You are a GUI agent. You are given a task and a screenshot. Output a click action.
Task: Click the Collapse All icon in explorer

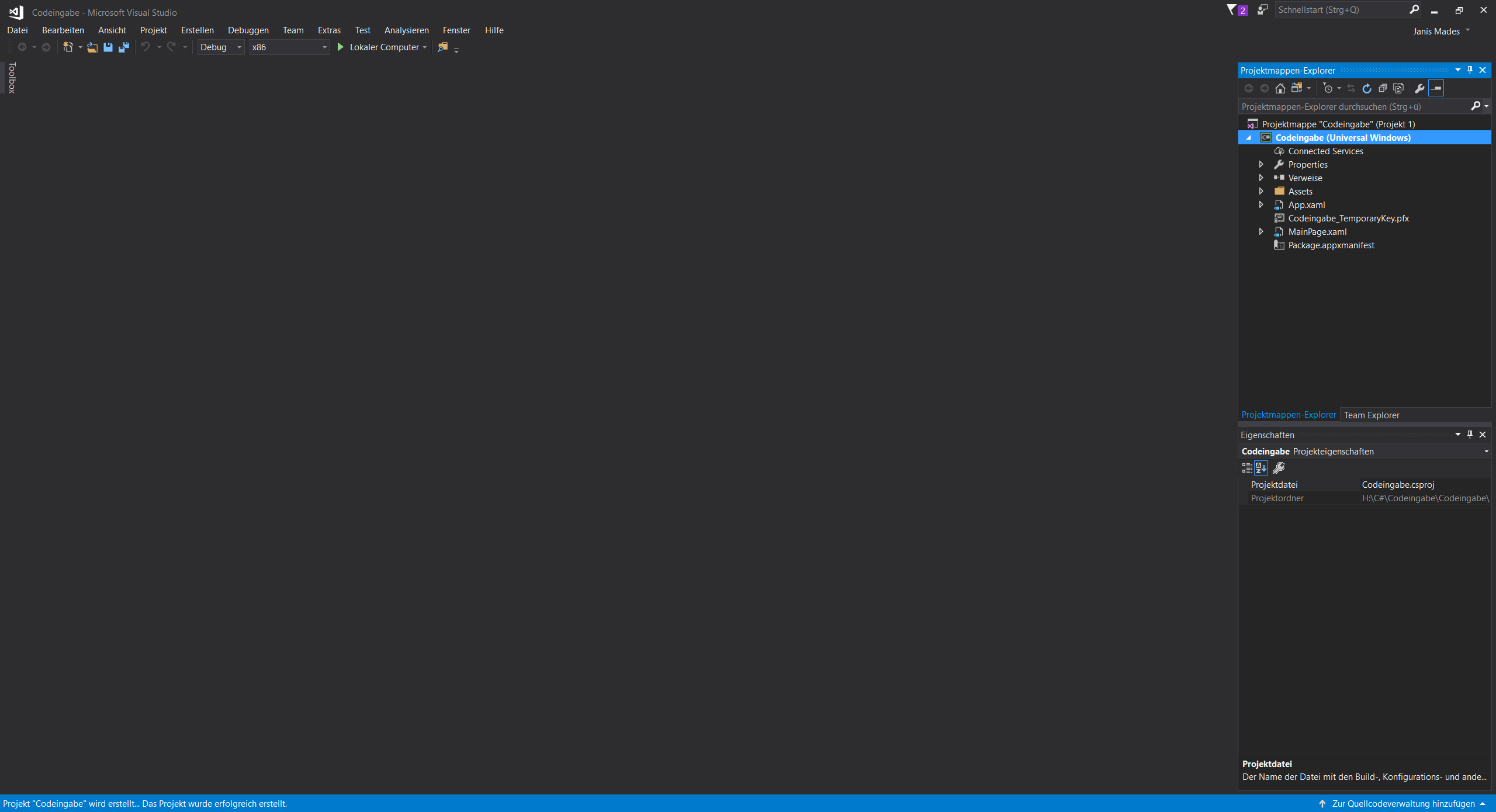[1383, 88]
